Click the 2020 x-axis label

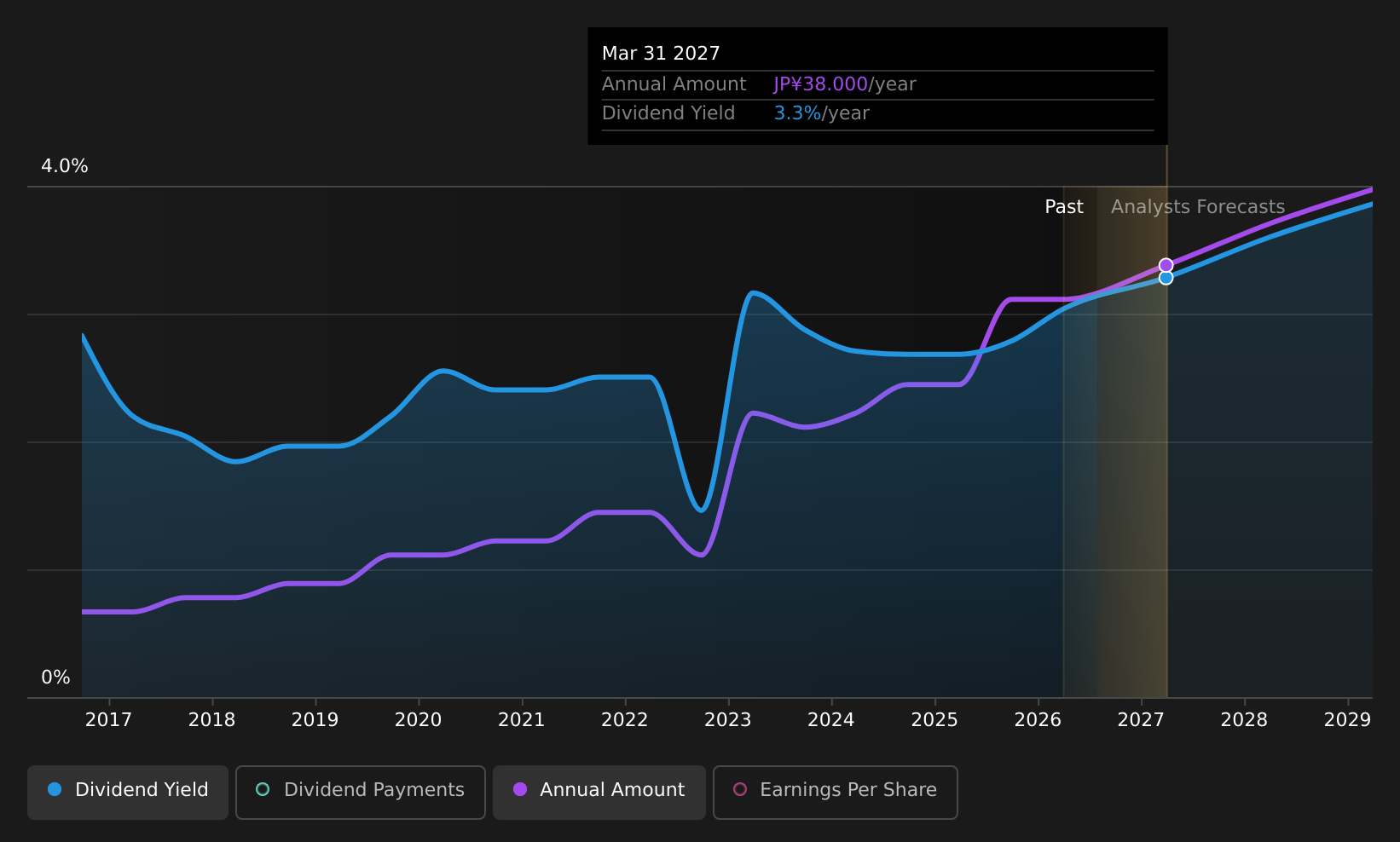point(418,720)
